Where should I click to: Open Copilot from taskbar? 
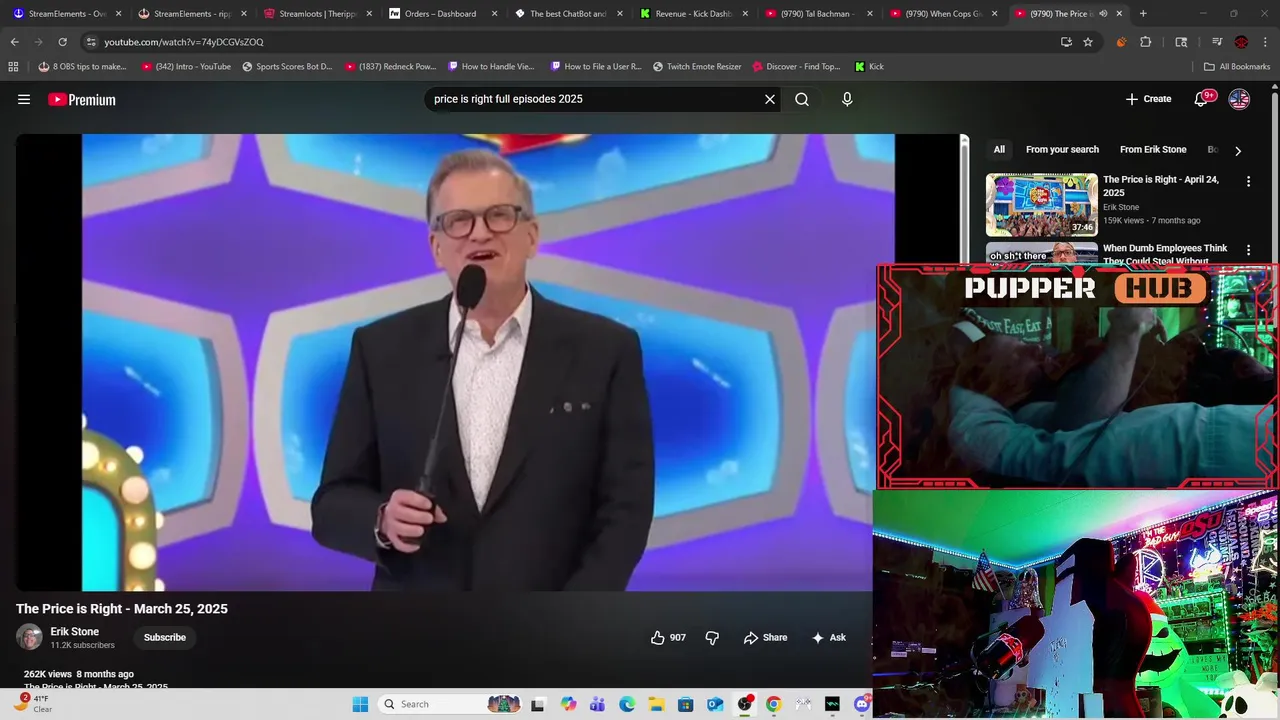[x=569, y=704]
